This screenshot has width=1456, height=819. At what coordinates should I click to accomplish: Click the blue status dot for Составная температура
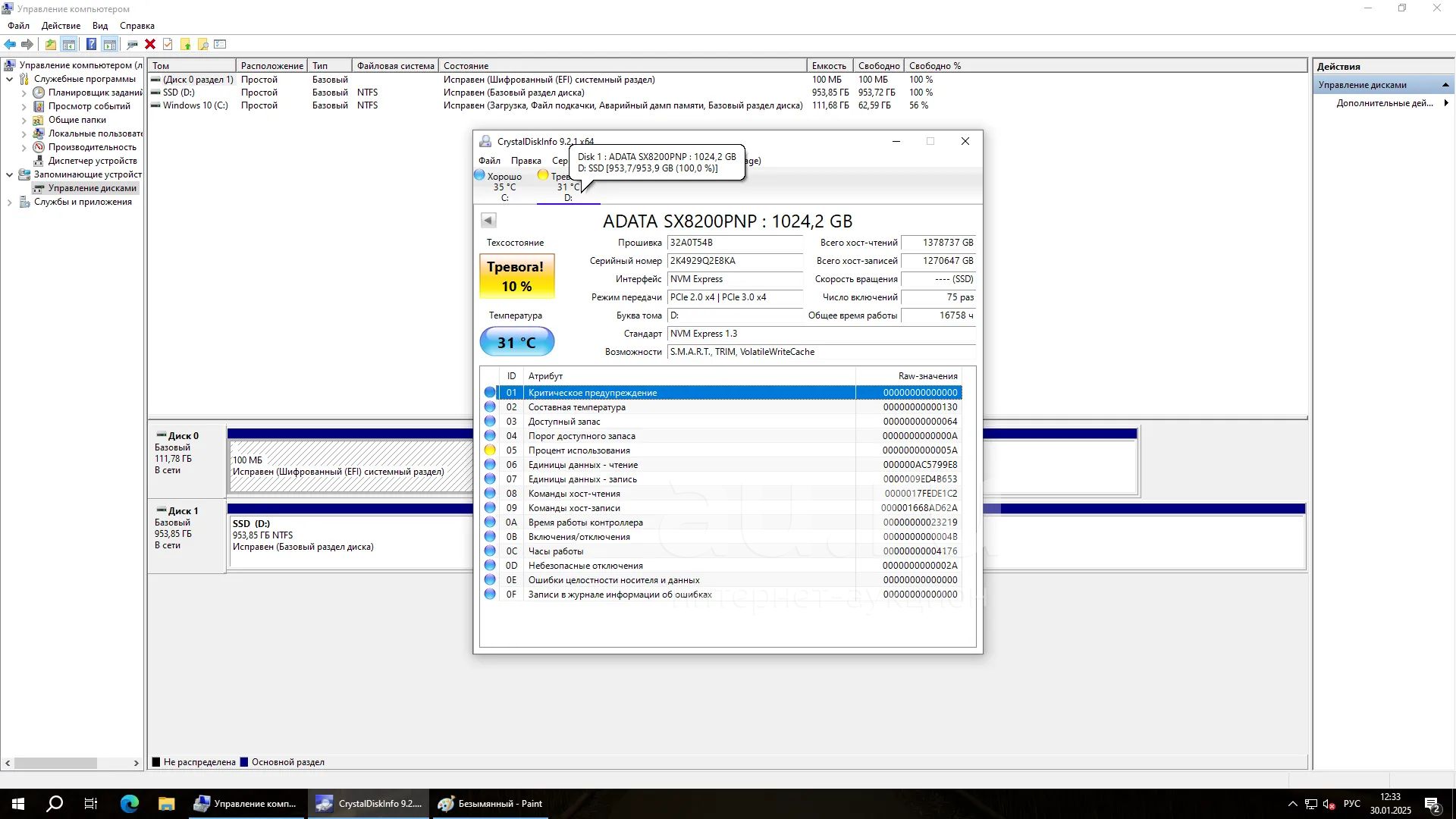click(x=490, y=406)
